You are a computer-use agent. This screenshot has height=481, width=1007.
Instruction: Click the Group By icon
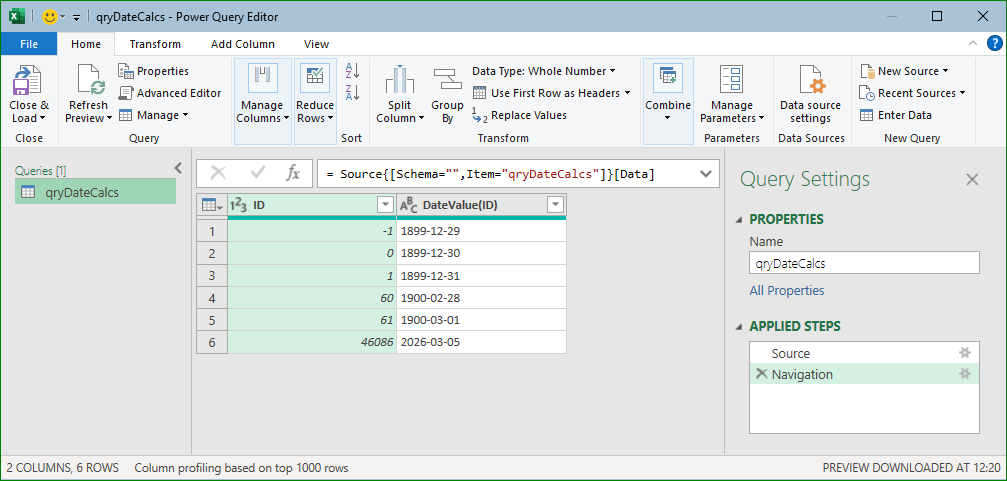(x=447, y=80)
